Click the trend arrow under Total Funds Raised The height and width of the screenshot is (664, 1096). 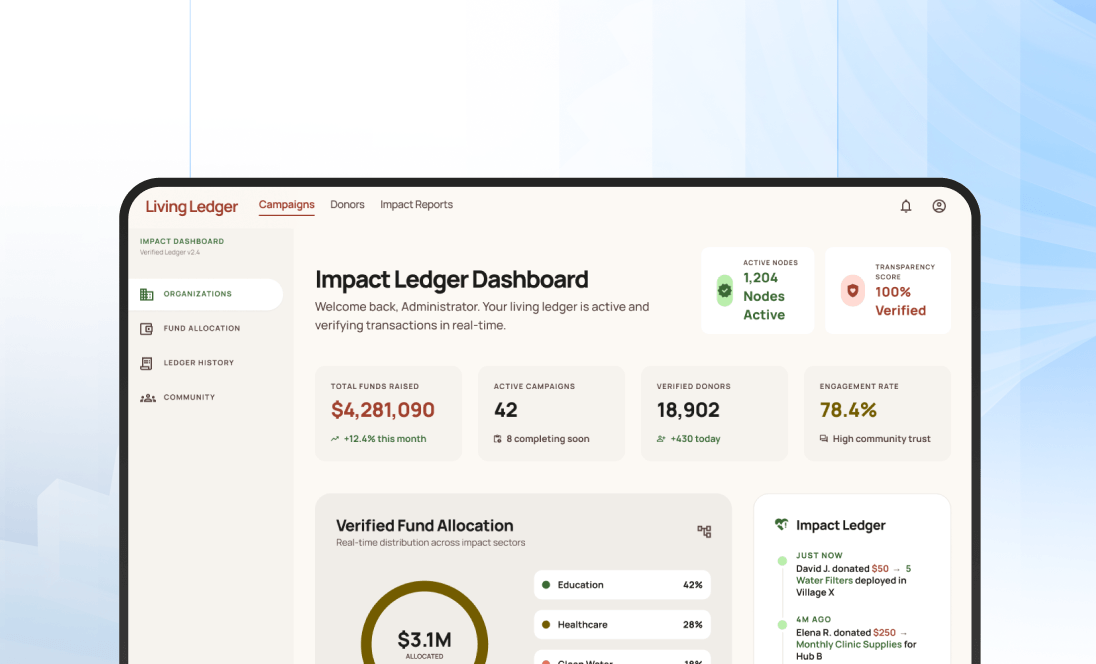click(x=335, y=438)
